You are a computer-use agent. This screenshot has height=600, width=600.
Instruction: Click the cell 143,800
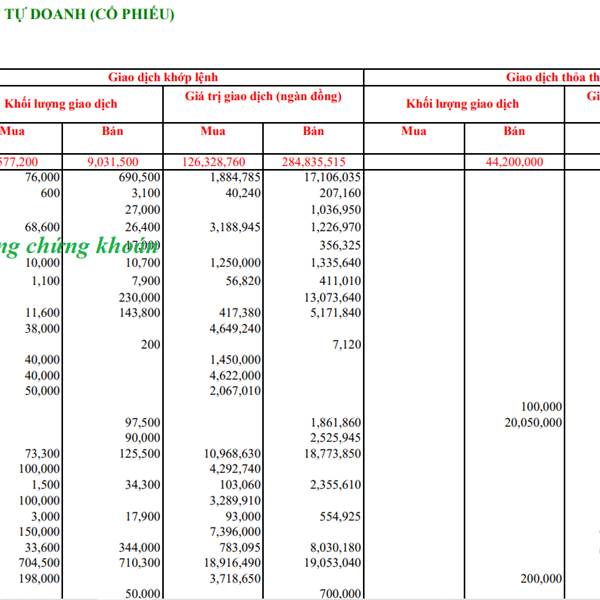(139, 313)
